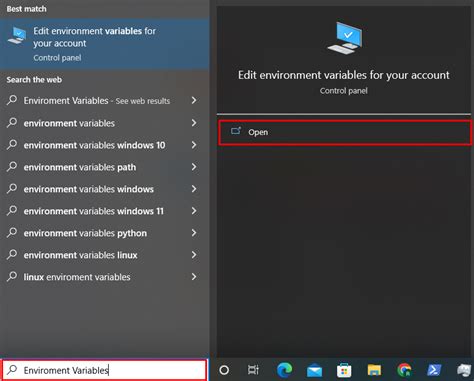
Task: Click the 'Enviroment Variables' search input field
Action: pyautogui.click(x=104, y=370)
